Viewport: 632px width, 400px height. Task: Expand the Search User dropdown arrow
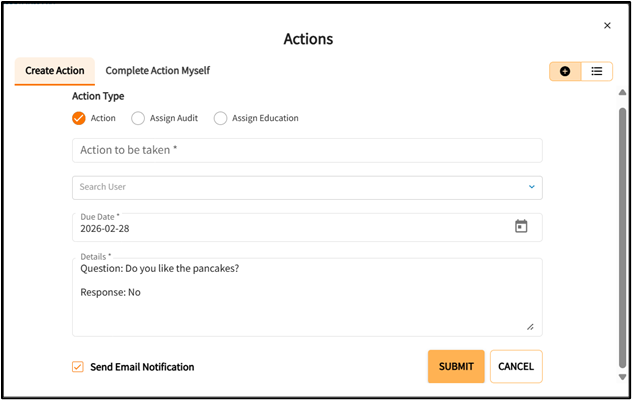pos(531,187)
